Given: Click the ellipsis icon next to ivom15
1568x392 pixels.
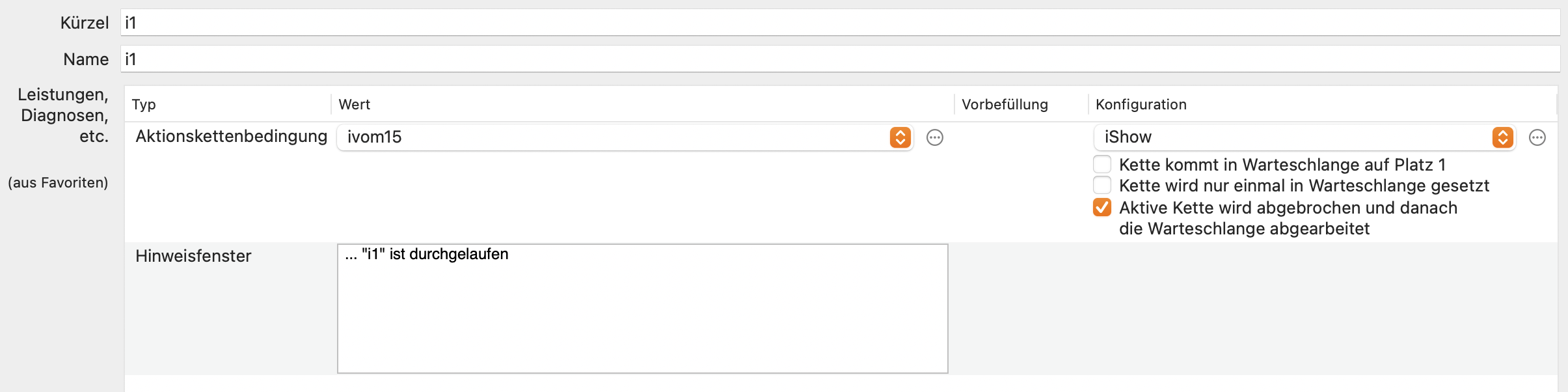Looking at the screenshot, I should tap(935, 137).
